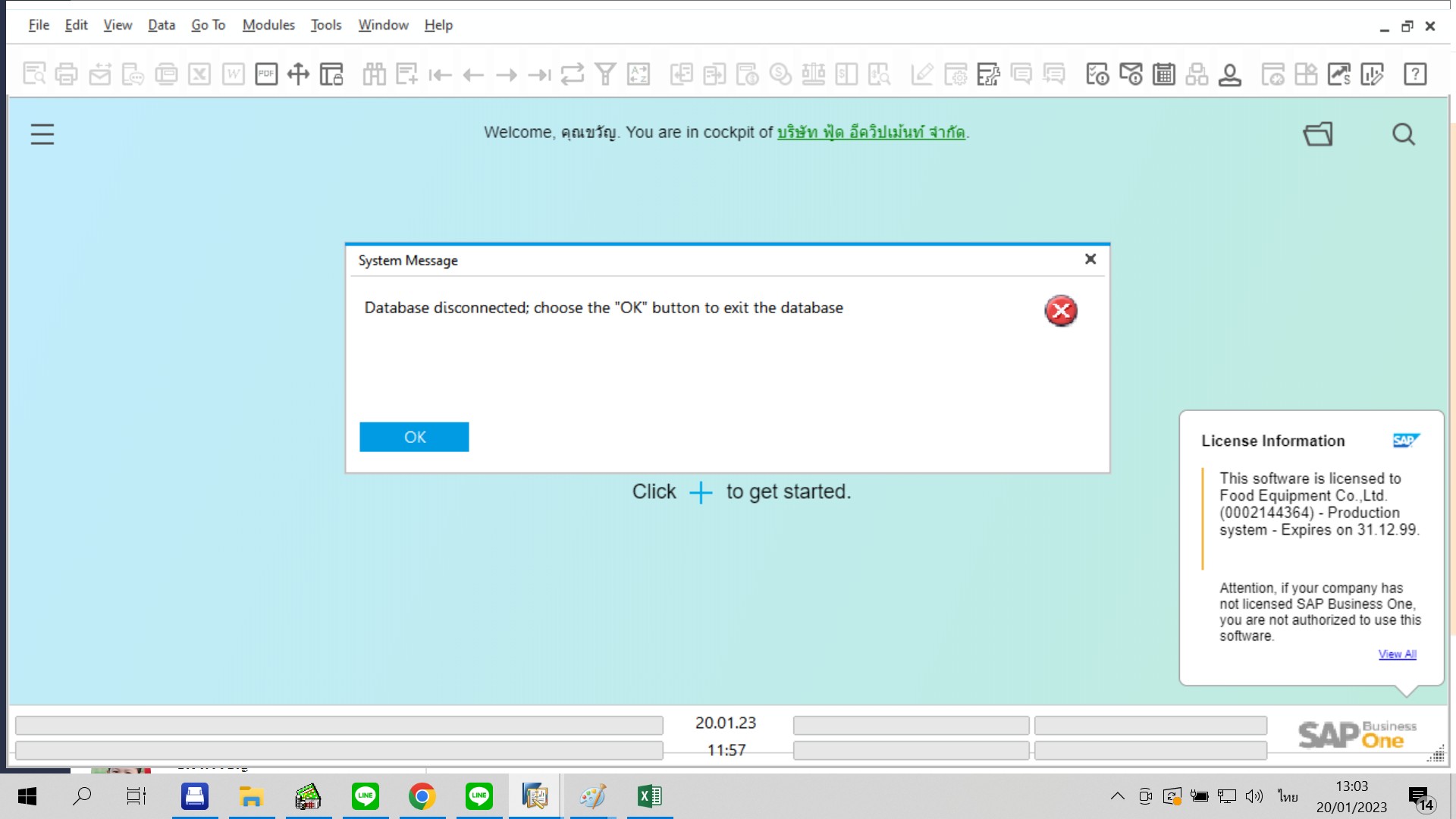Viewport: 1456px width, 819px height.
Task: Click the Find binoculars toolbar icon
Action: point(374,74)
